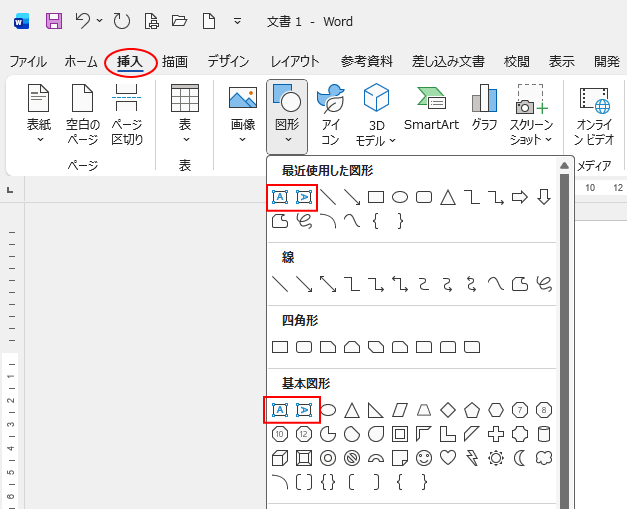Viewport: 627px width, 509px height.
Task: Select the freeform shape in 線
Action: pyautogui.click(x=520, y=284)
